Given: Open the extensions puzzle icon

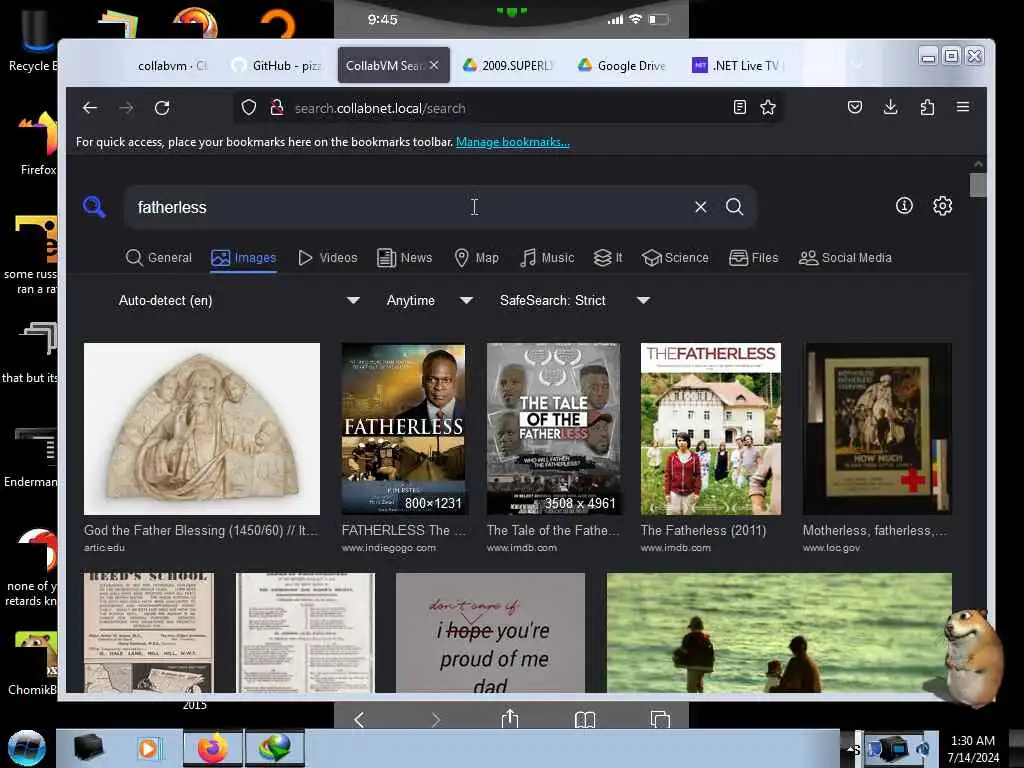Looking at the screenshot, I should tap(927, 107).
